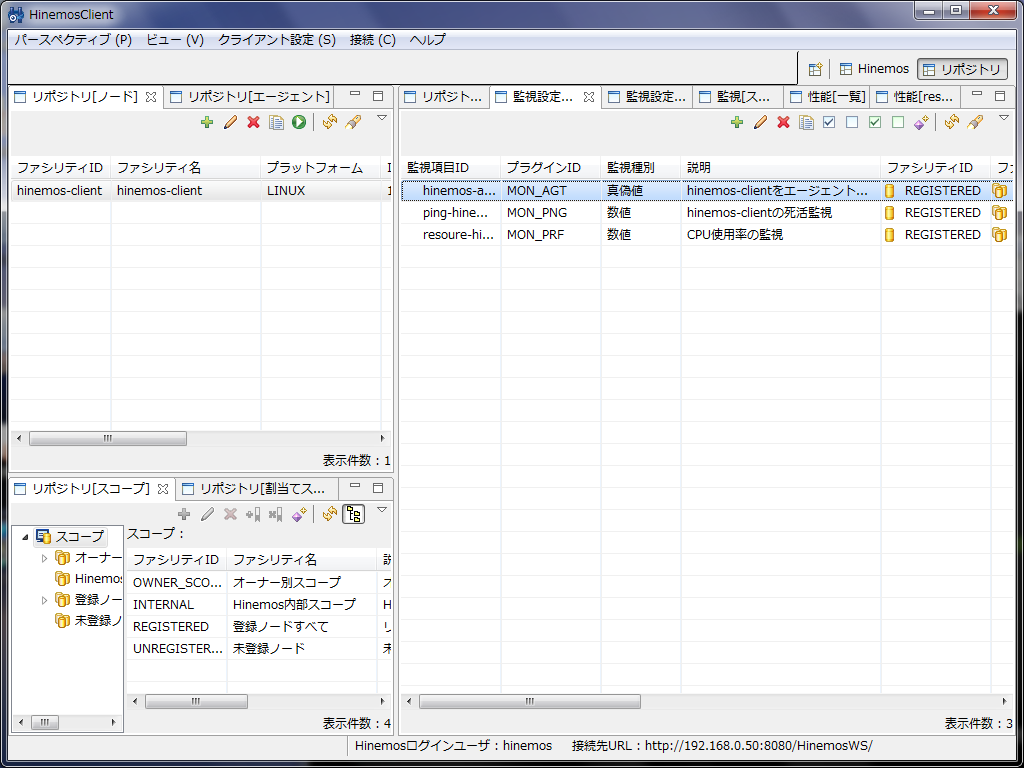Click the node list horizontal scrollbar thumb
The width and height of the screenshot is (1024, 768).
coord(108,438)
